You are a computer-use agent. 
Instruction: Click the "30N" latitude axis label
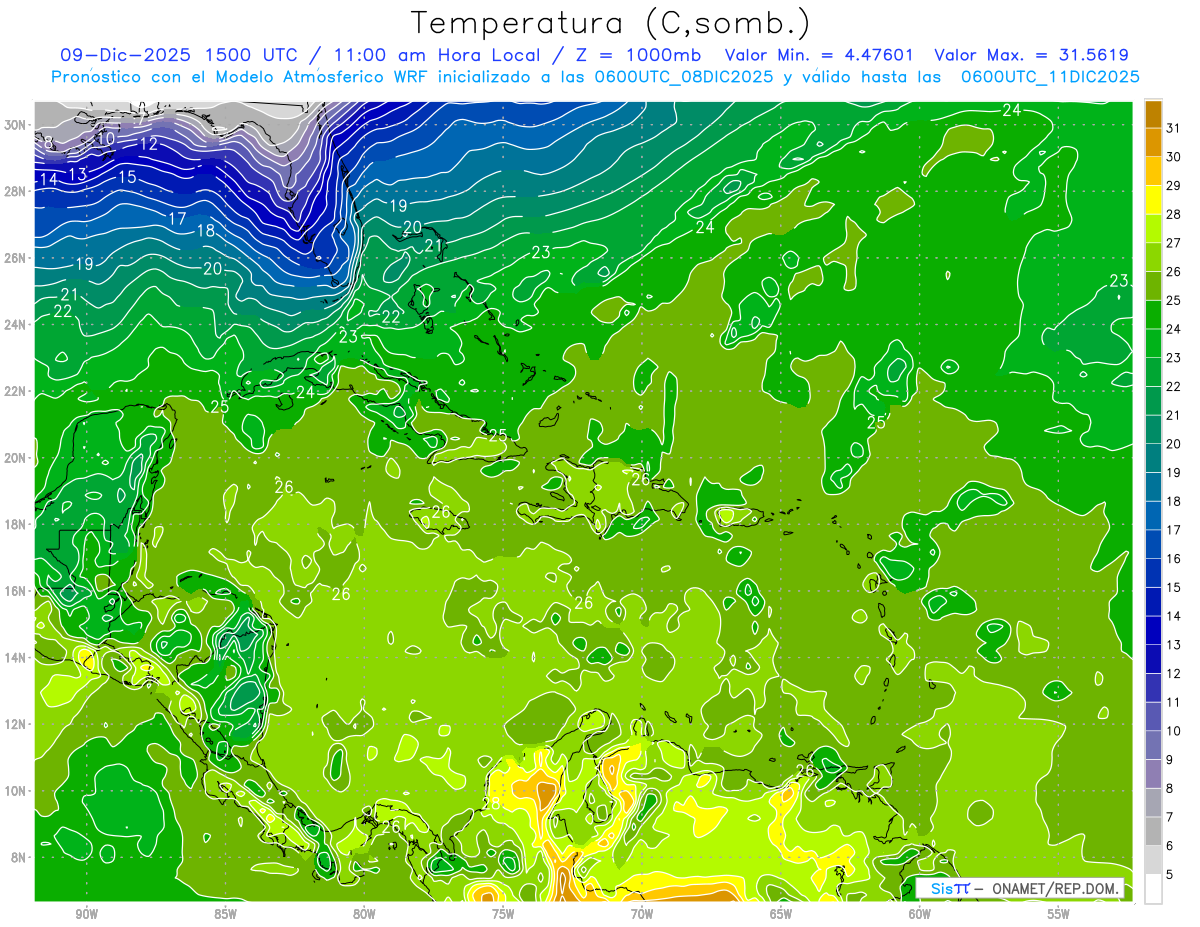pyautogui.click(x=16, y=125)
